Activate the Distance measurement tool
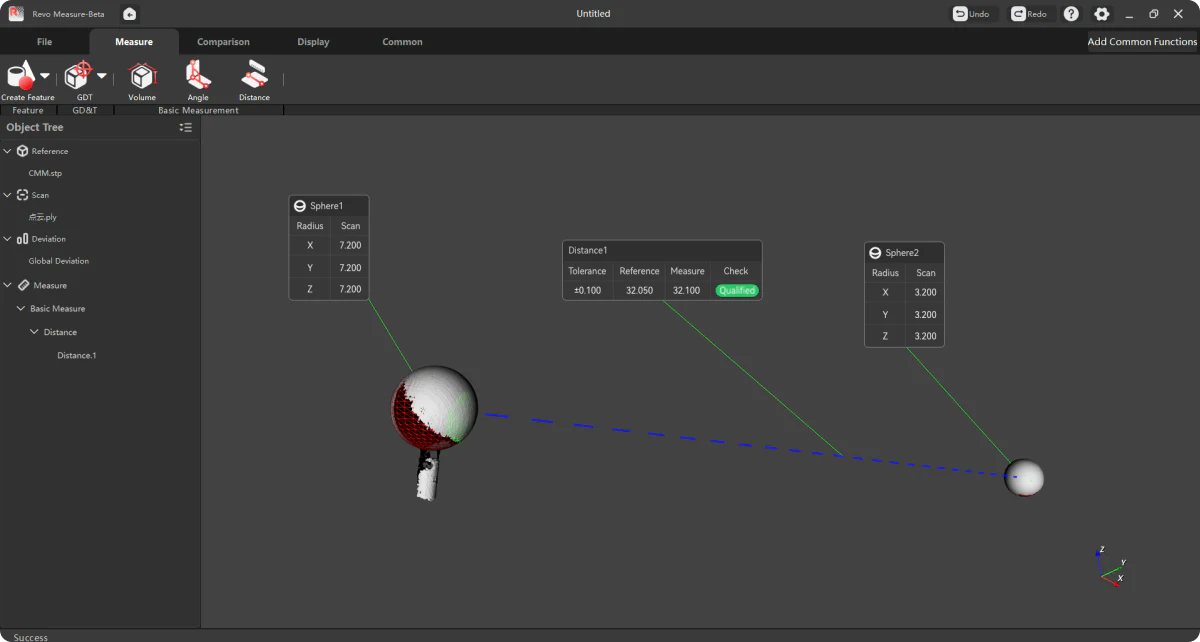Screen dimensions: 1200x642 pyautogui.click(x=254, y=76)
